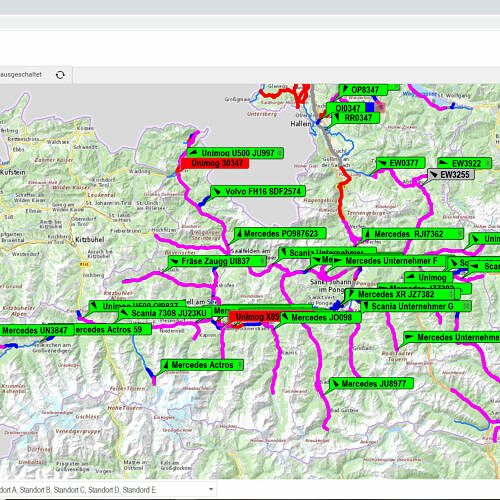Click the refresh icon beside ausgeschaltet

tap(60, 75)
